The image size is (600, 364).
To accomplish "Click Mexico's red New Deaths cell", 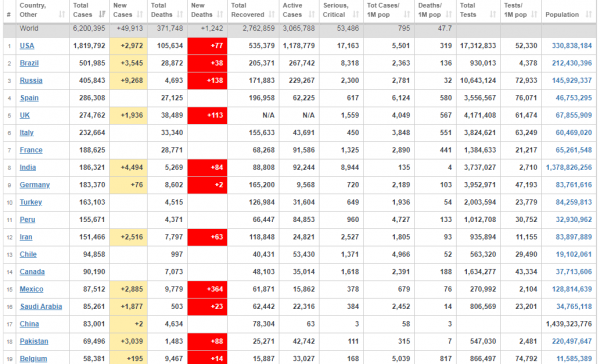I will click(x=207, y=289).
